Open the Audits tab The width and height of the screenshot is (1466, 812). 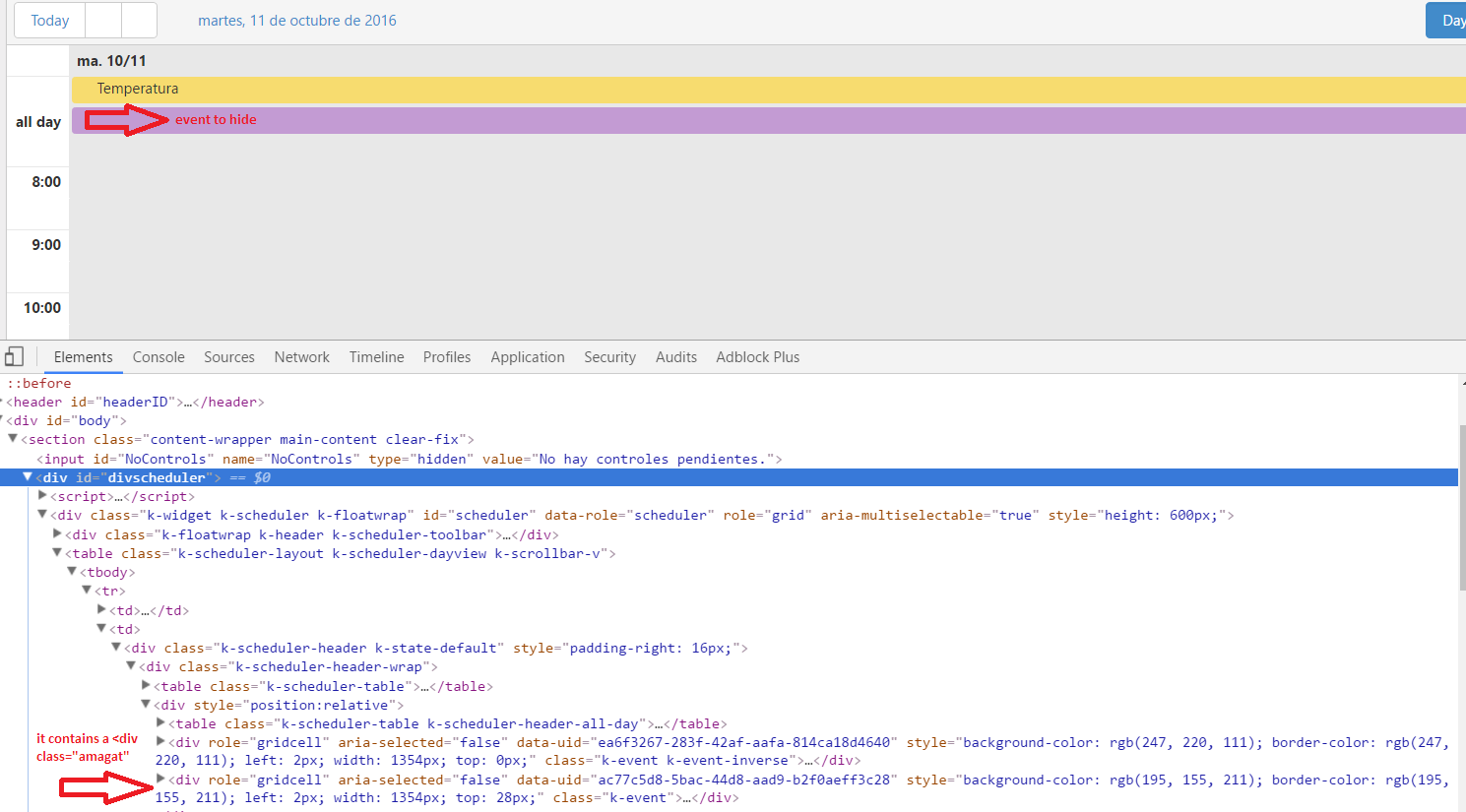tap(676, 357)
